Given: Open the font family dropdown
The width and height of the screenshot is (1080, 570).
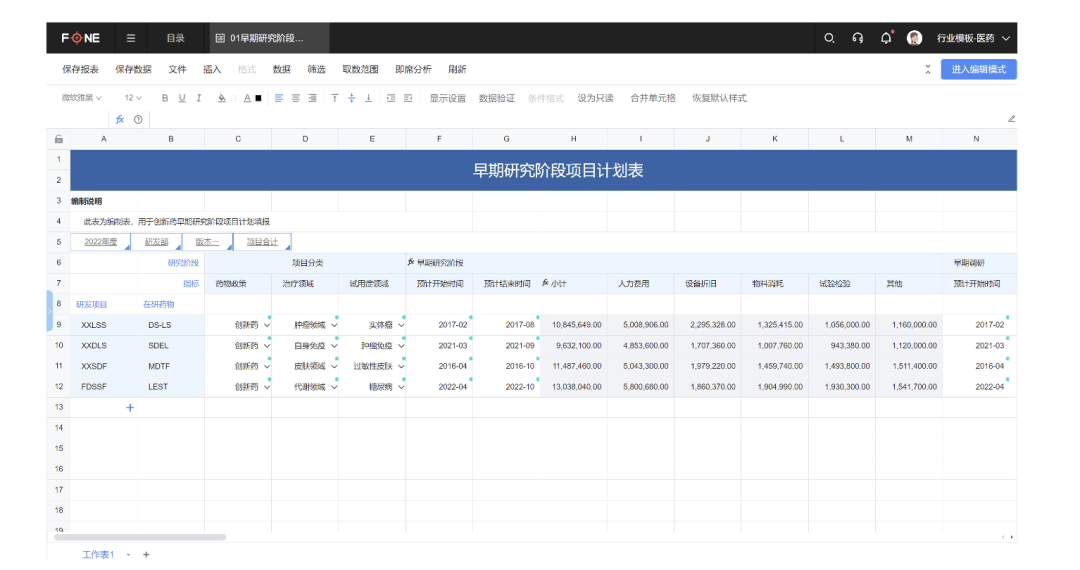Looking at the screenshot, I should pos(81,98).
